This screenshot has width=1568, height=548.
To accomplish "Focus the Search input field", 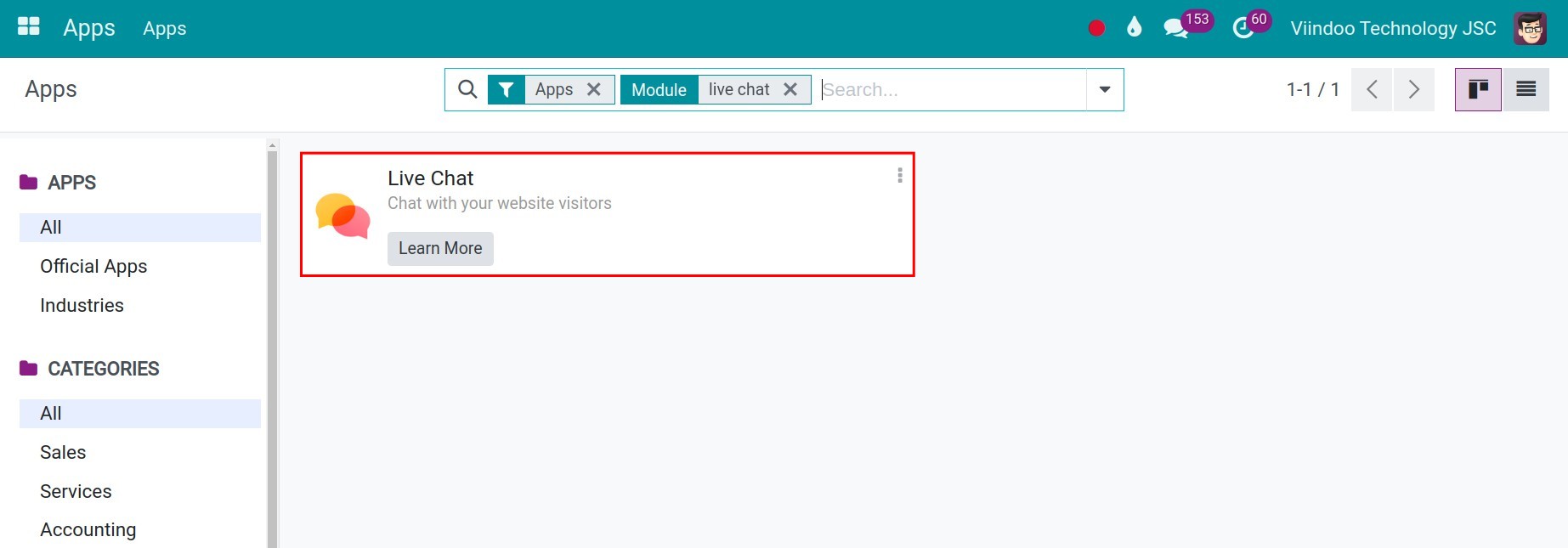I will (952, 89).
